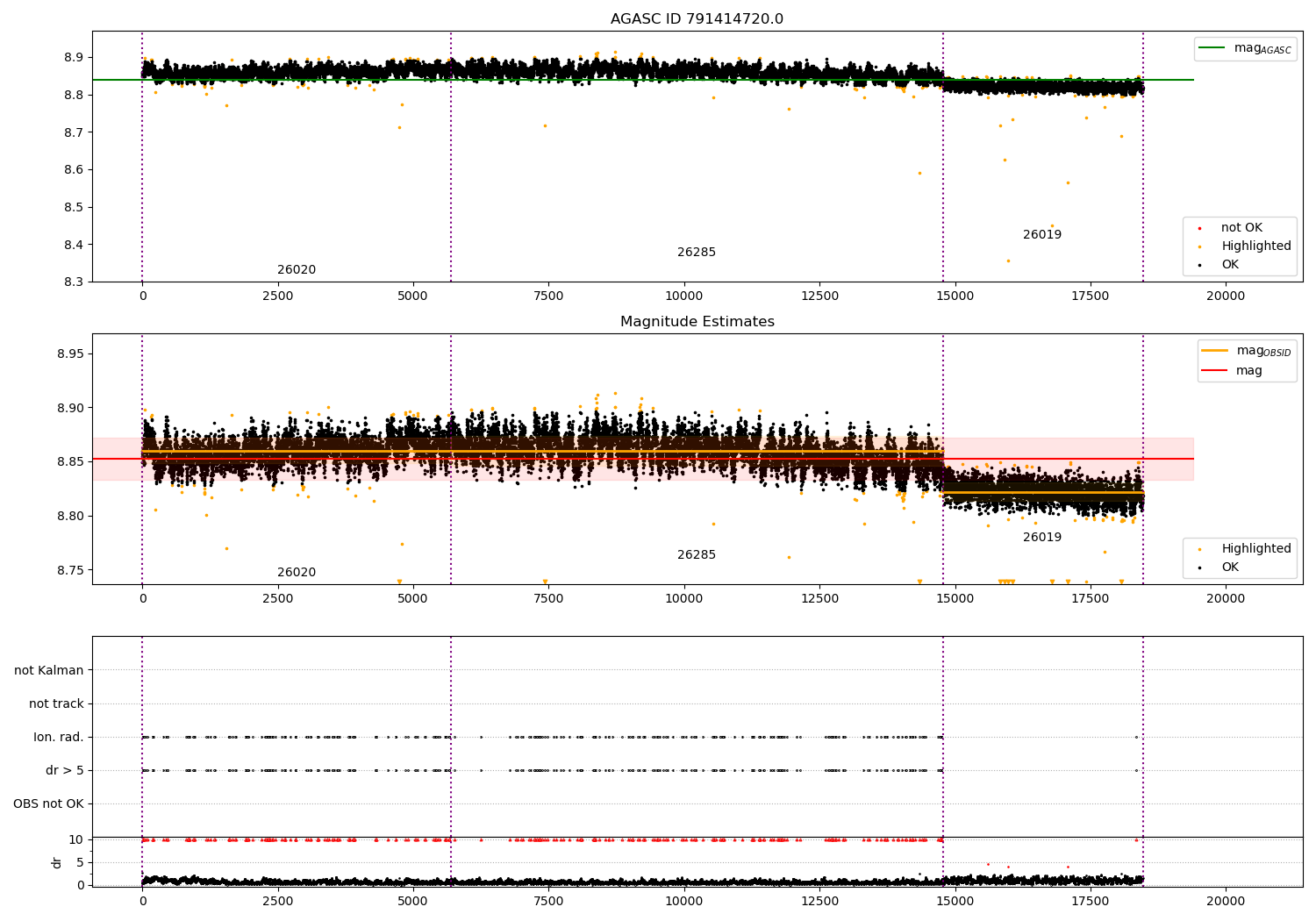Click the 20000 x-axis tick under the top plot
The width and height of the screenshot is (1316, 921).
pyautogui.click(x=1226, y=296)
